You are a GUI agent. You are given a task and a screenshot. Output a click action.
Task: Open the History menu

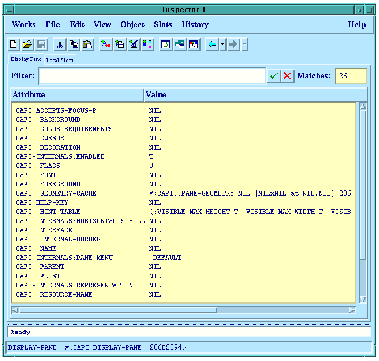click(x=195, y=24)
